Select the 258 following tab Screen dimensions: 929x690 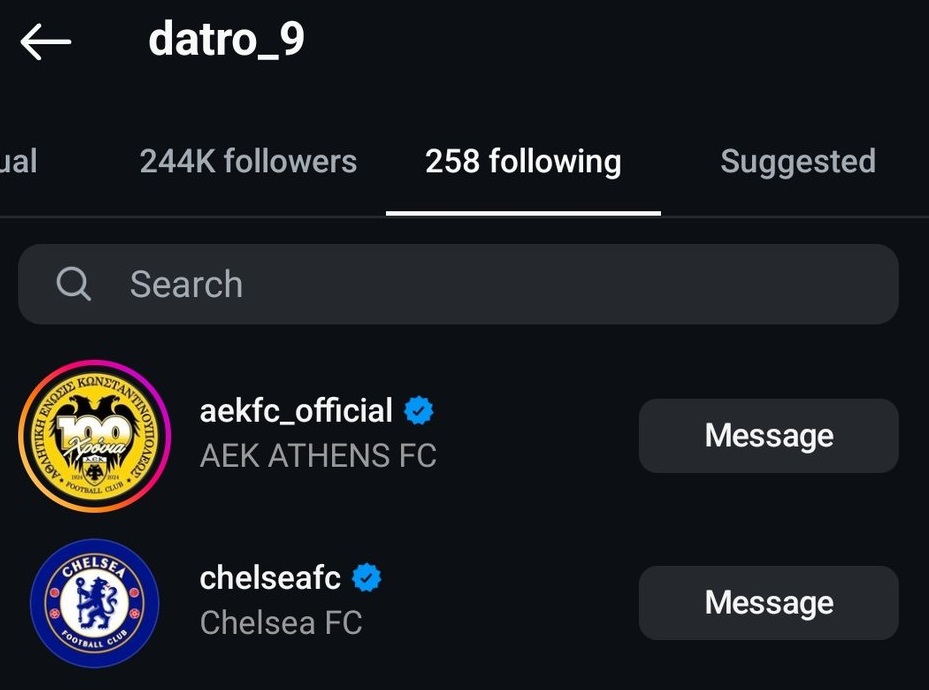[x=523, y=162]
